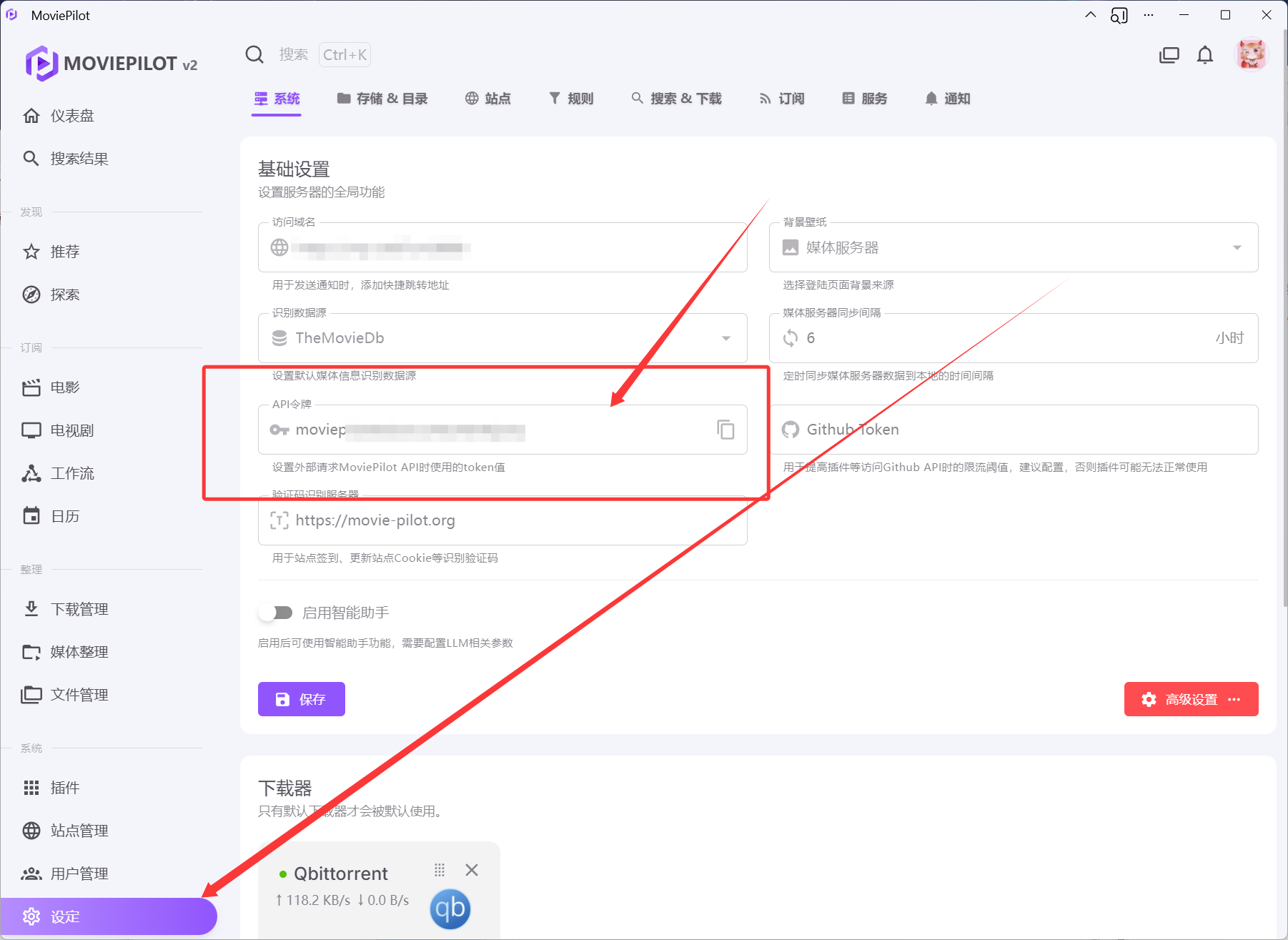This screenshot has width=1288, height=940.
Task: Open the search magnifier icon in top bar
Action: (x=254, y=55)
